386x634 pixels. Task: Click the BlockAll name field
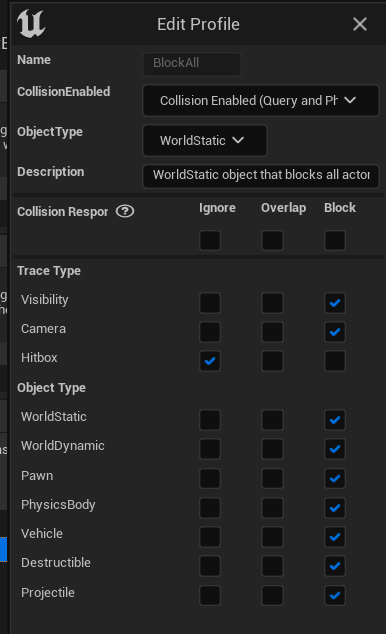pyautogui.click(x=192, y=63)
